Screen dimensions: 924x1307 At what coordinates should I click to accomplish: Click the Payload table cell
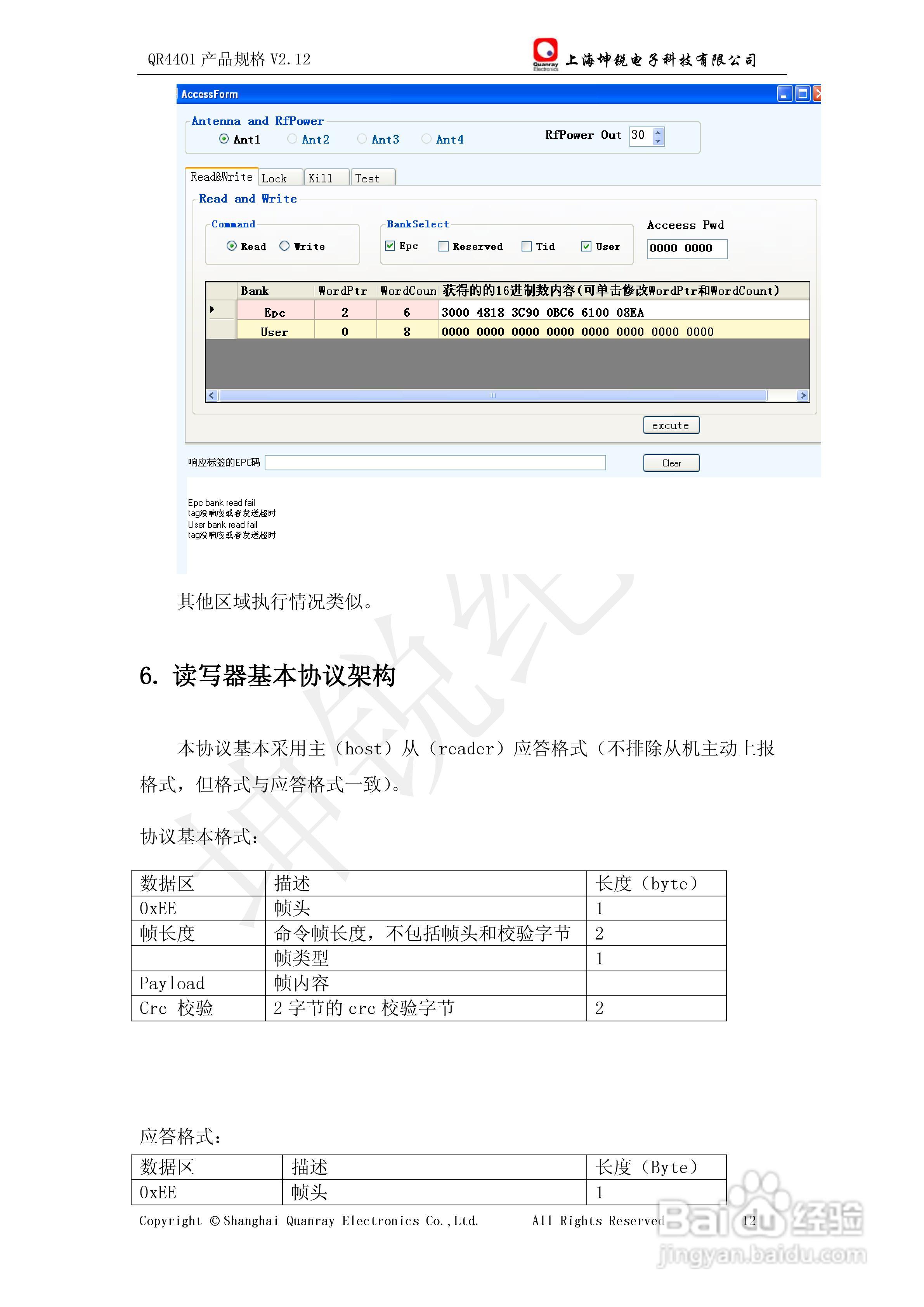[x=198, y=983]
